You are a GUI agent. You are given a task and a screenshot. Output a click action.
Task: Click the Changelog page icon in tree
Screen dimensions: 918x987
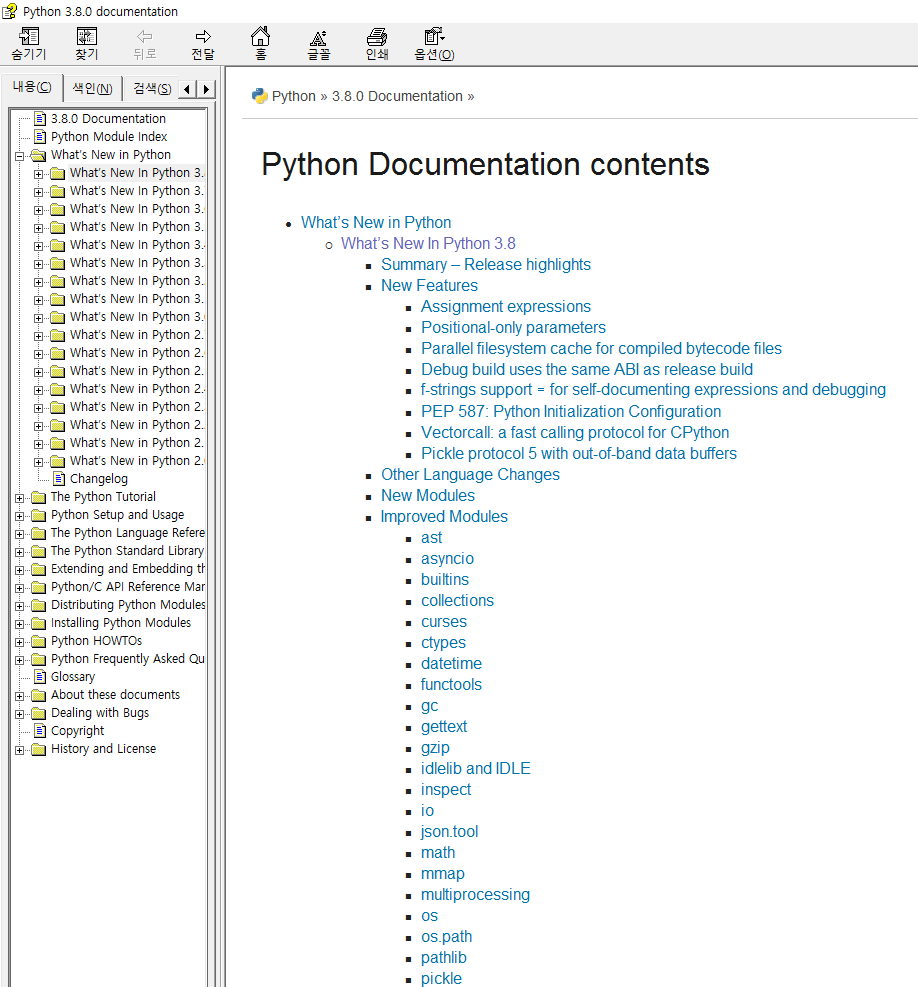(59, 479)
